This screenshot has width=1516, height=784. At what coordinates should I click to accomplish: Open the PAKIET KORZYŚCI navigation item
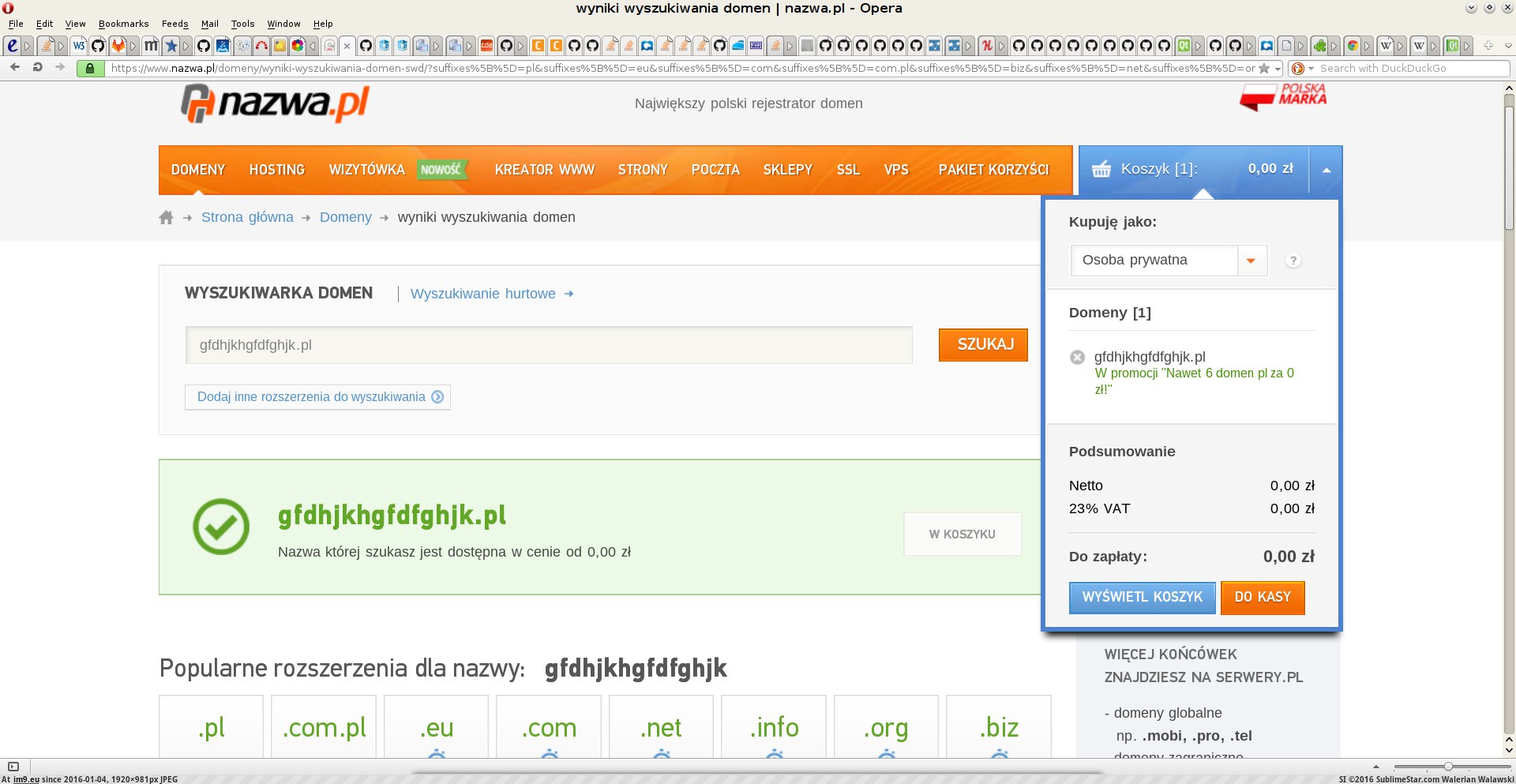click(993, 170)
